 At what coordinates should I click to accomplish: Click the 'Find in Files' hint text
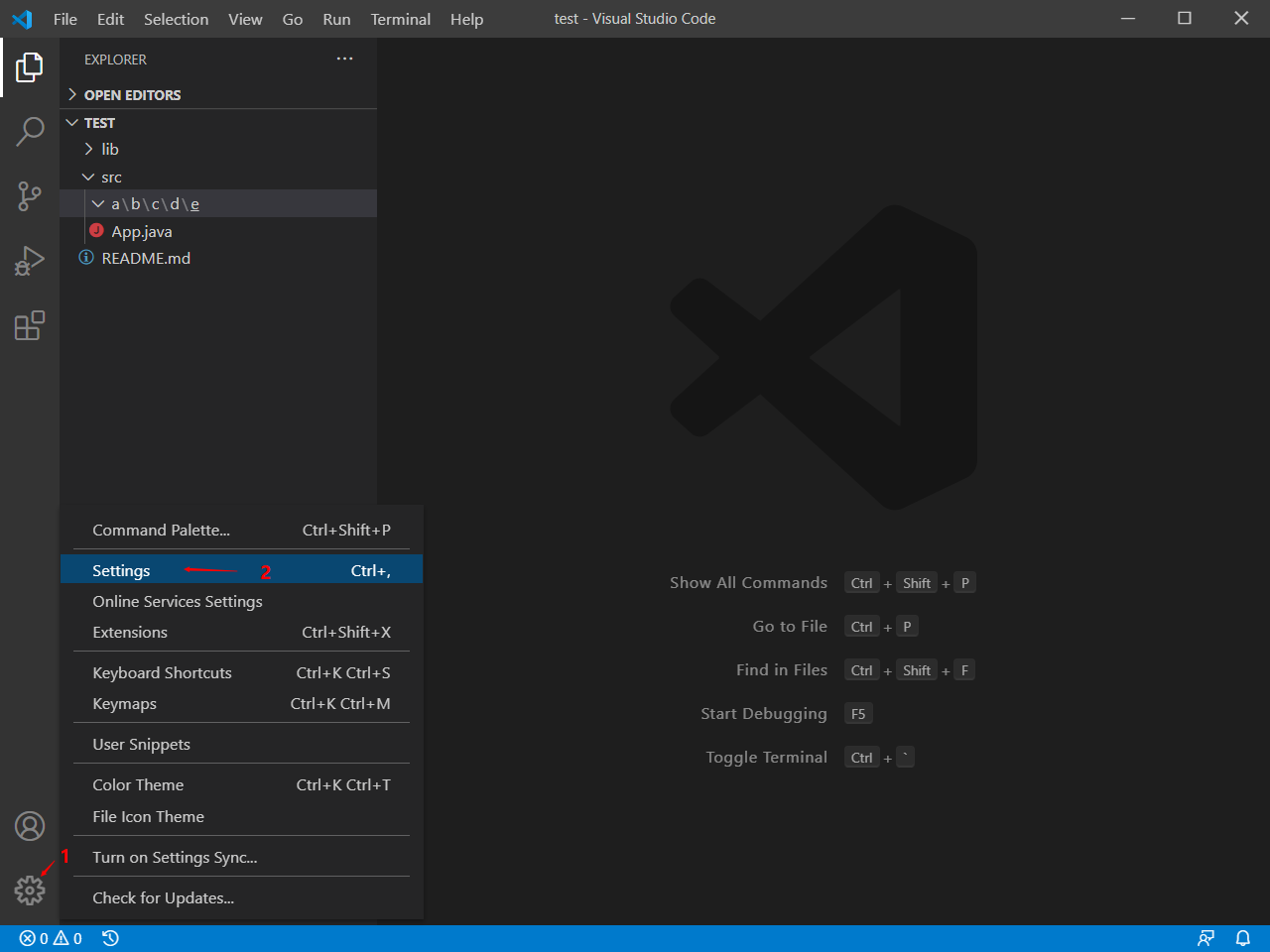coord(782,669)
